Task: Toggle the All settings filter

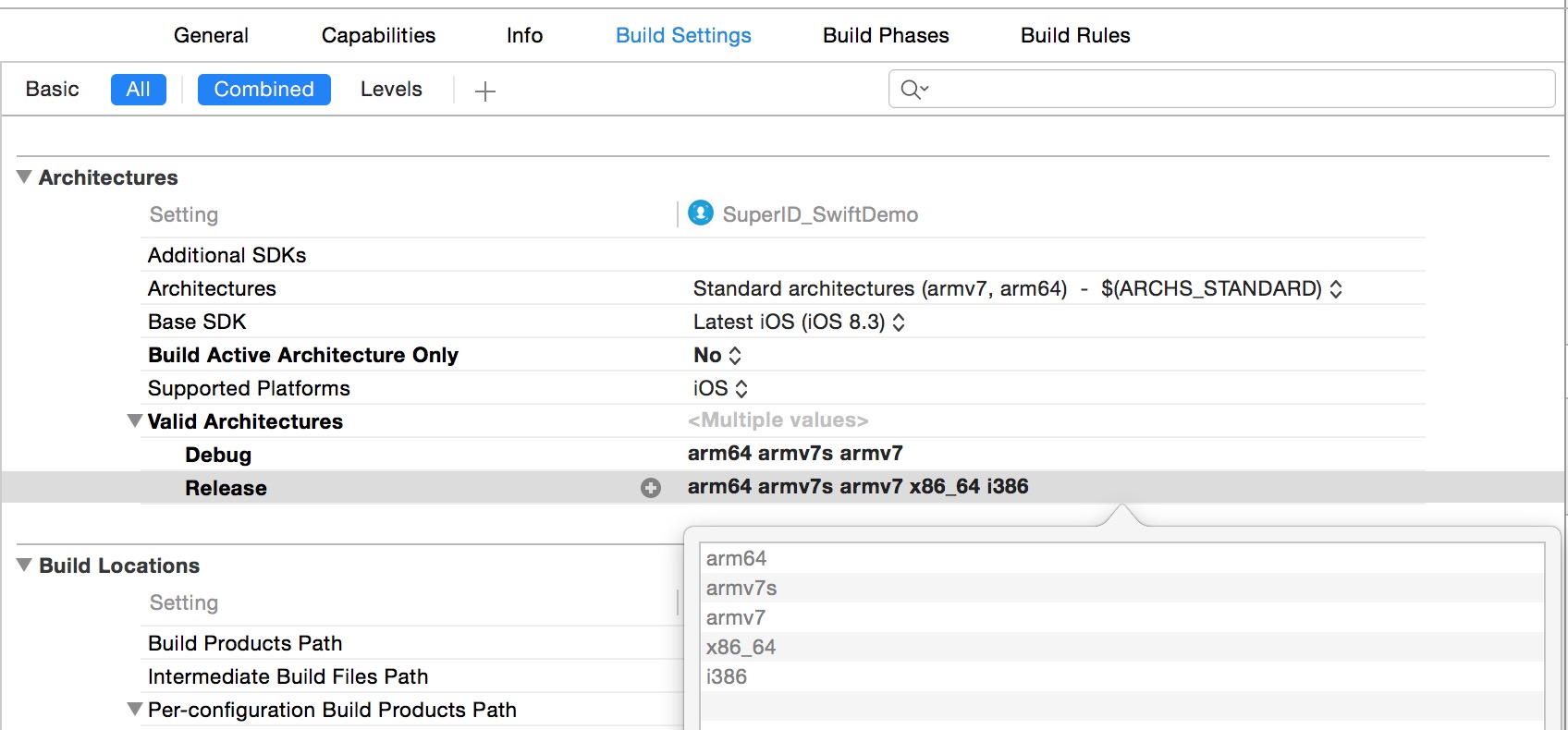Action: (x=138, y=90)
